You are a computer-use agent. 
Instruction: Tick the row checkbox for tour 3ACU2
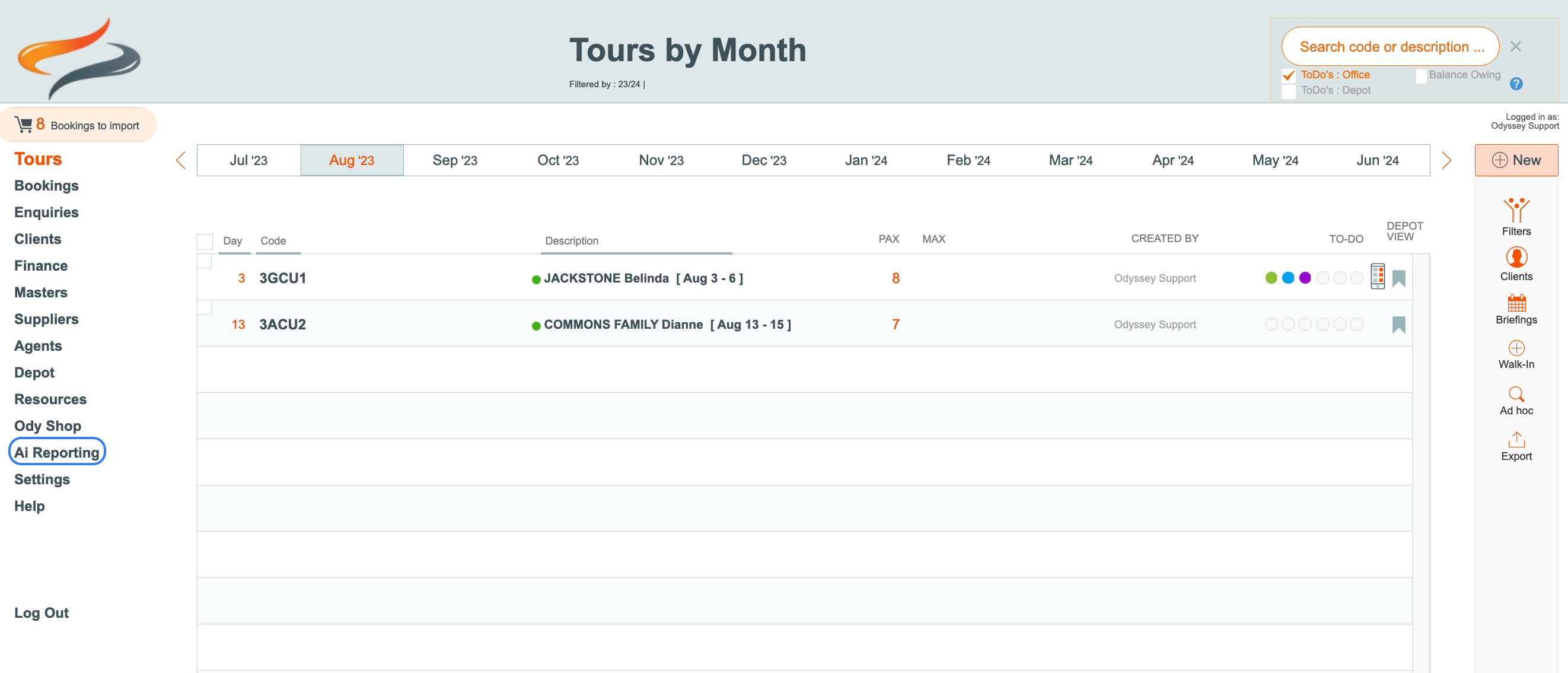click(205, 307)
